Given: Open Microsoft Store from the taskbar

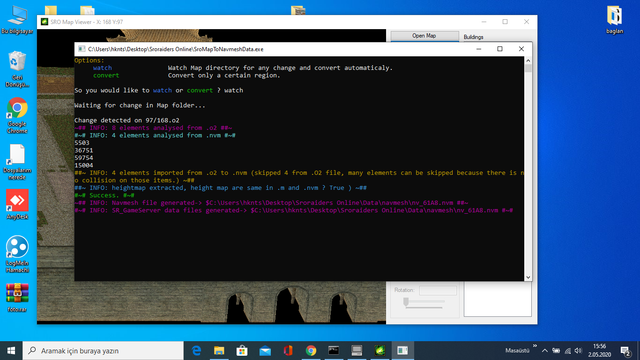Looking at the screenshot, I should point(242,351).
